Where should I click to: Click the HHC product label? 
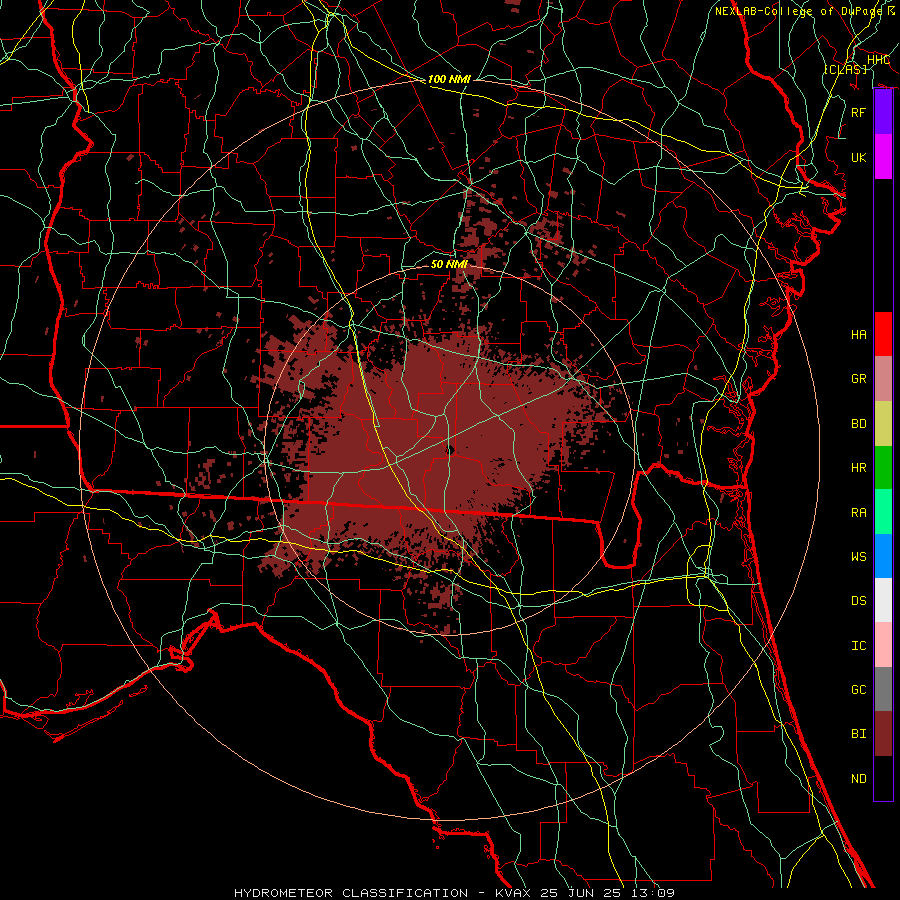pos(878,60)
